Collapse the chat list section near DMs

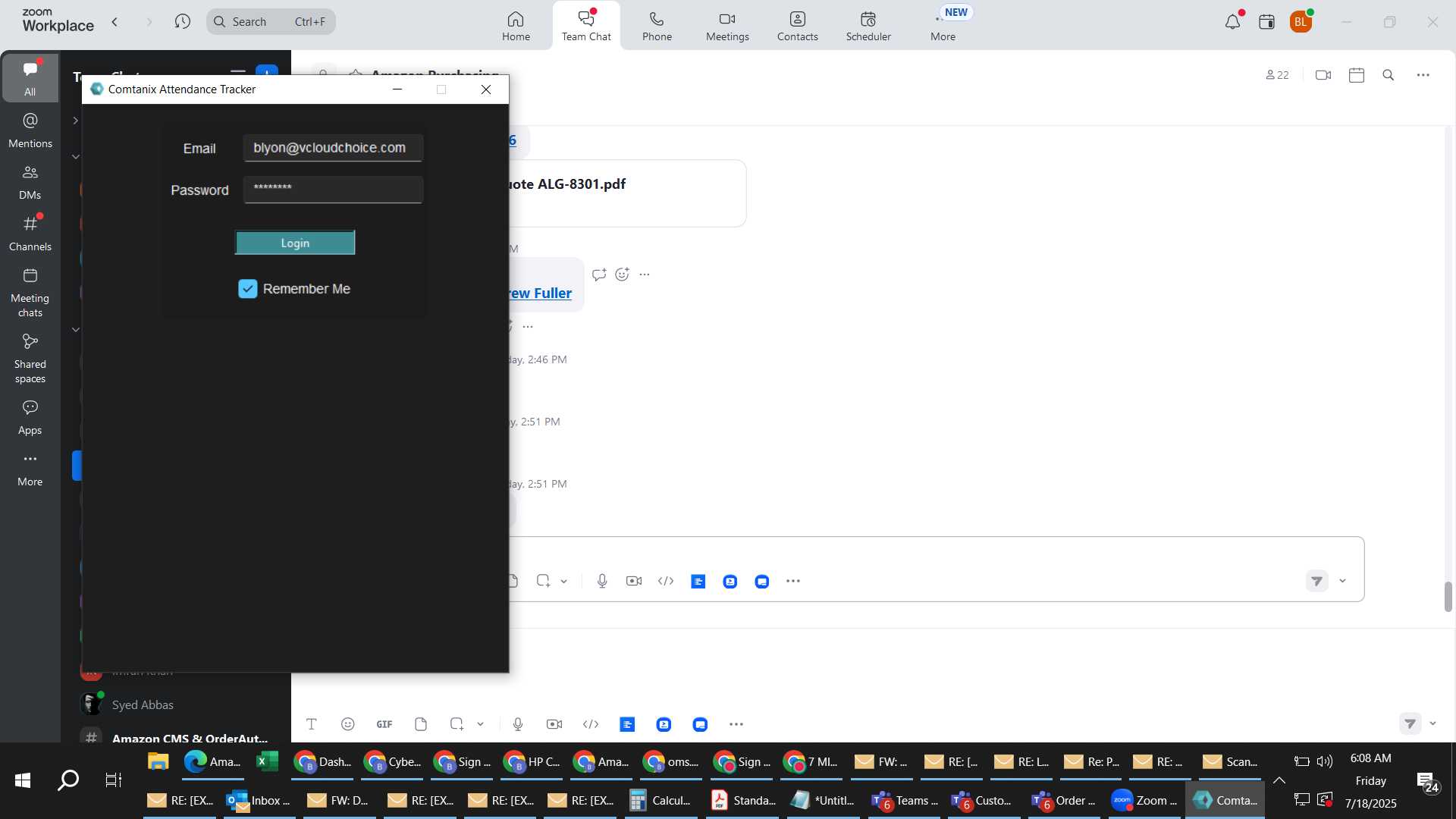pyautogui.click(x=76, y=156)
